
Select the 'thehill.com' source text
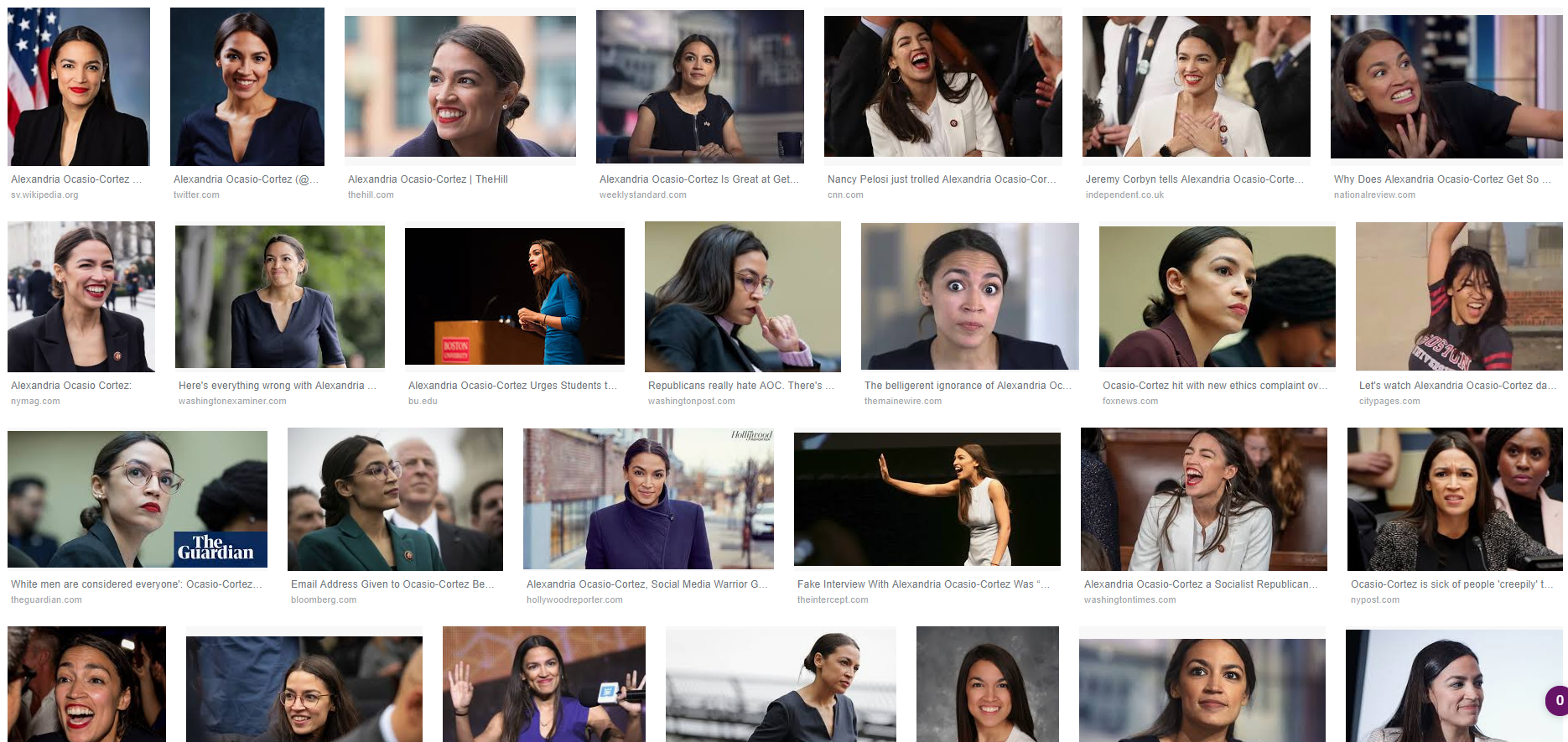click(x=371, y=195)
